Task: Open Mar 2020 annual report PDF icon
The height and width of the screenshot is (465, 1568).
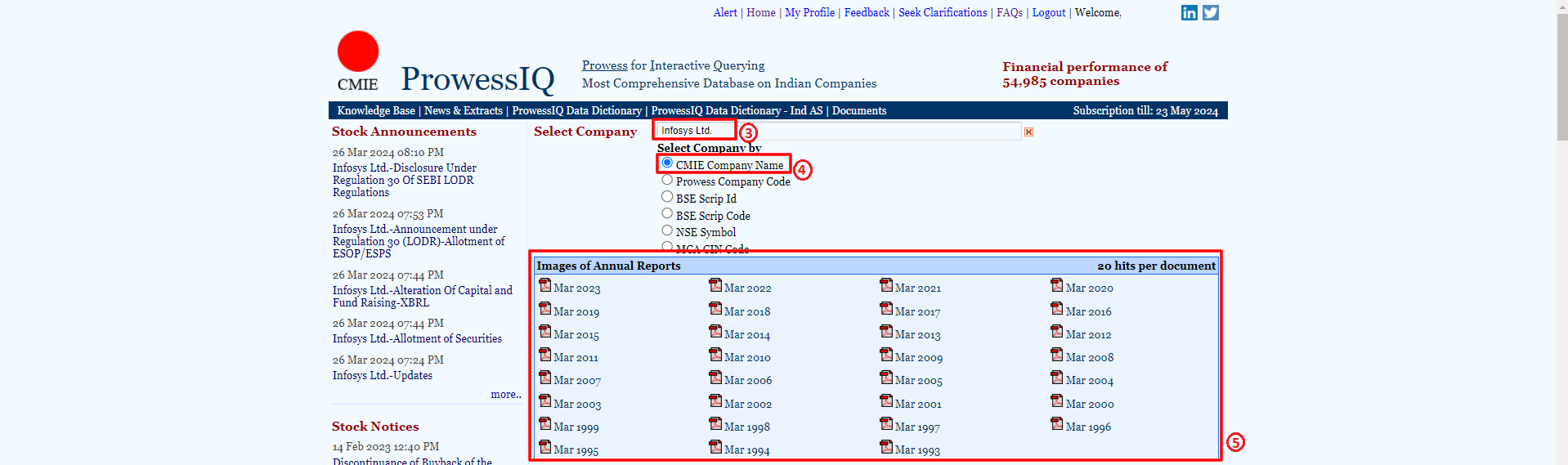Action: pyautogui.click(x=1057, y=285)
